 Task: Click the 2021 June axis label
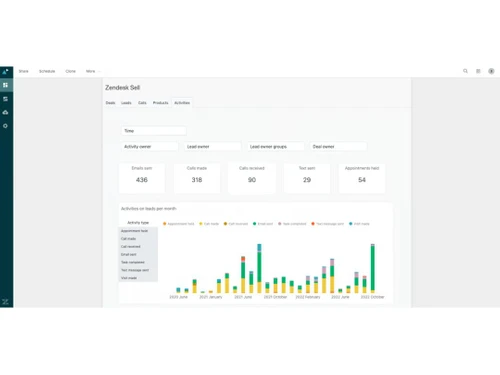[243, 297]
